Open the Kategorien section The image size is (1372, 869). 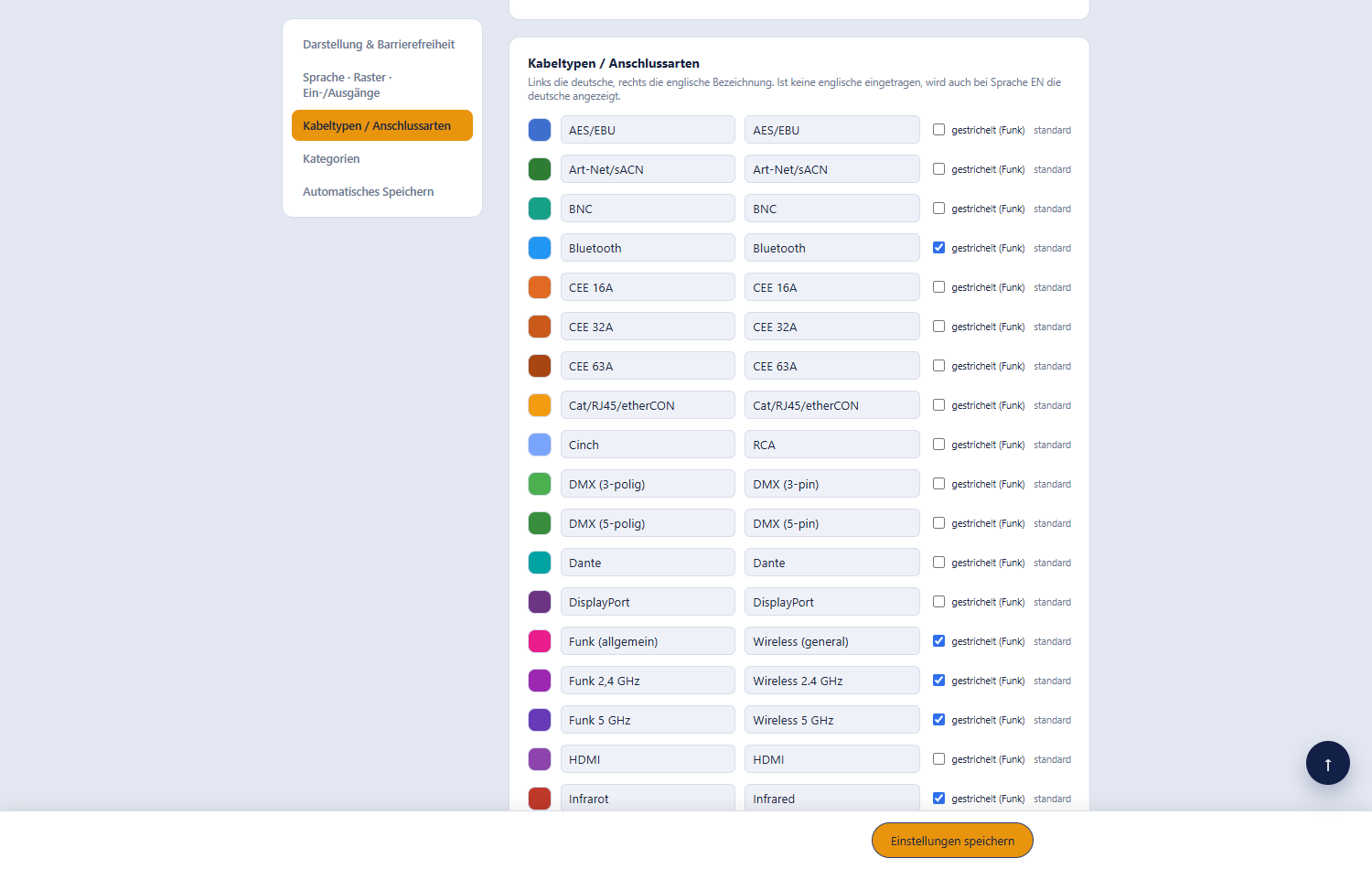tap(382, 158)
